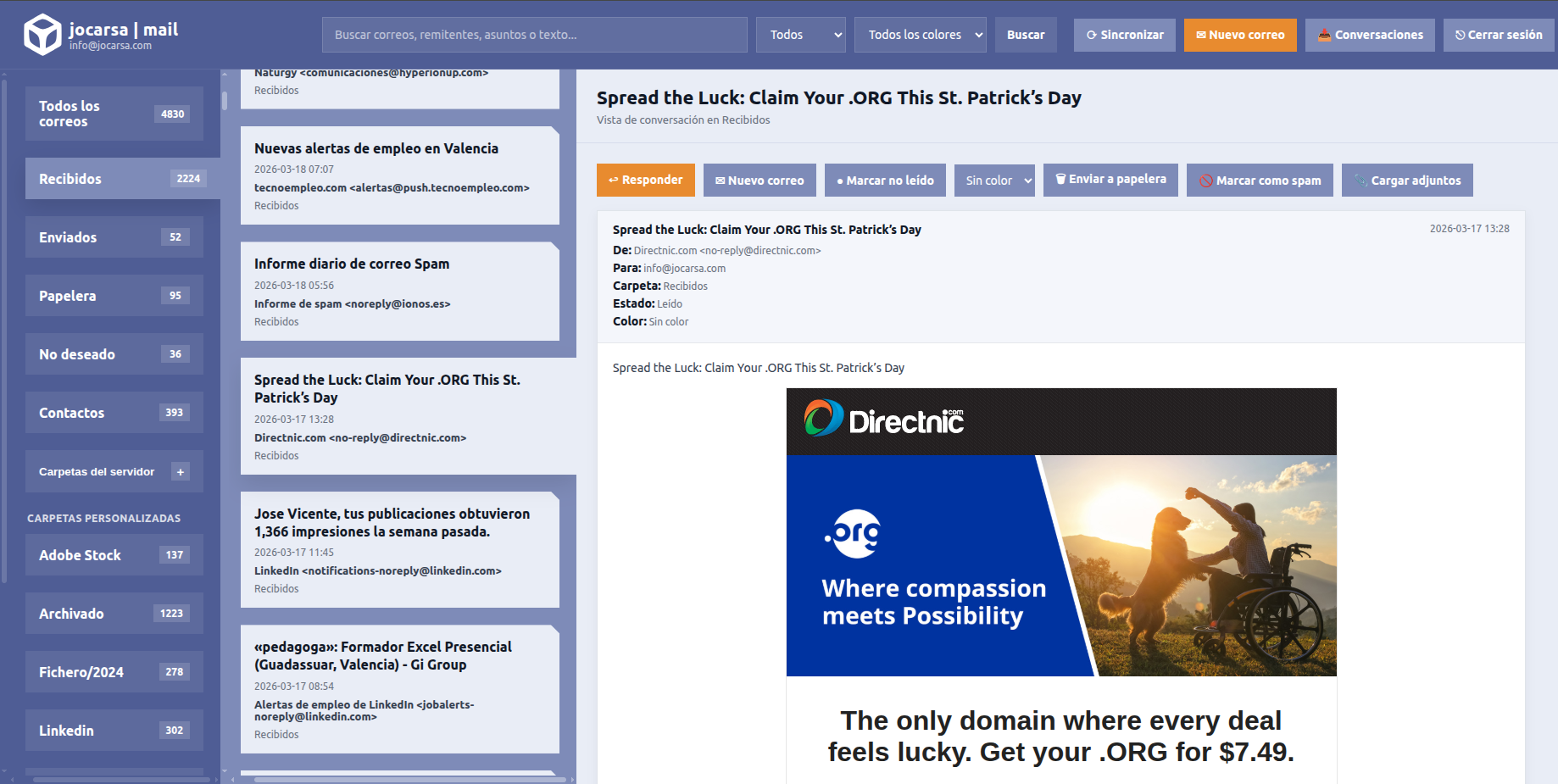Screen dimensions: 1558x784
Task: Open Nuevas alertas de empleo en Valencia email
Action: (399, 175)
